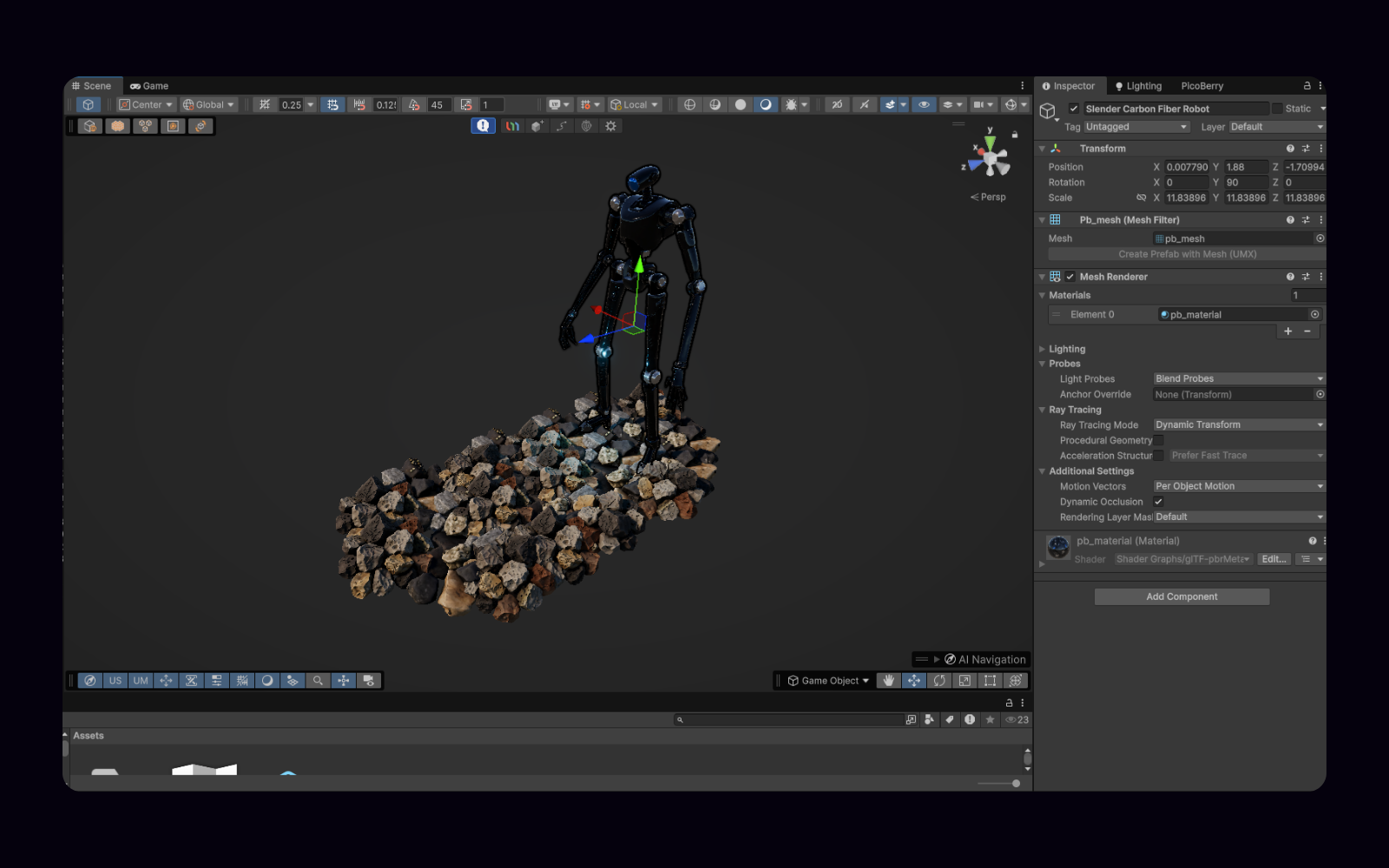This screenshot has width=1389, height=868.
Task: Enable the Static checkbox
Action: click(x=1277, y=108)
